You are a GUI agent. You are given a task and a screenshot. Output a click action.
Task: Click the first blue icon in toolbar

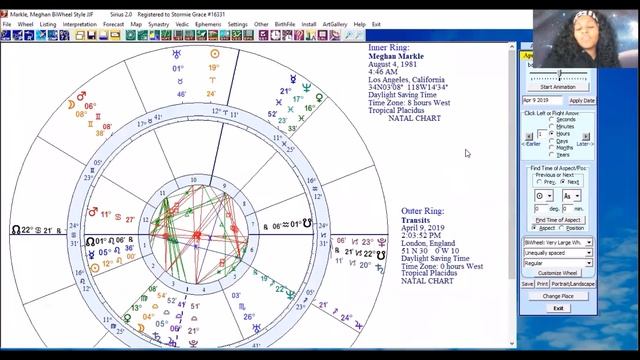[6, 36]
